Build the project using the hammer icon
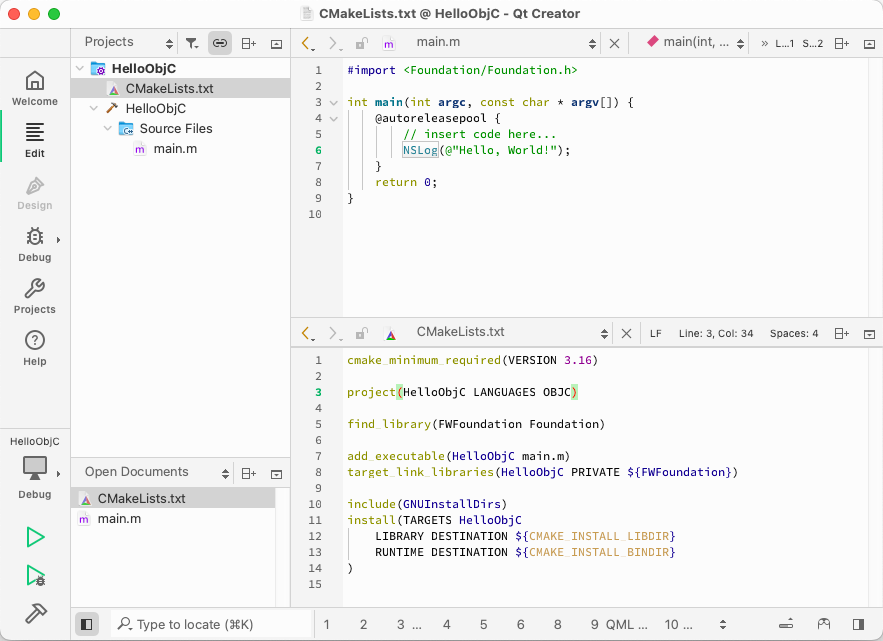 coord(34,613)
